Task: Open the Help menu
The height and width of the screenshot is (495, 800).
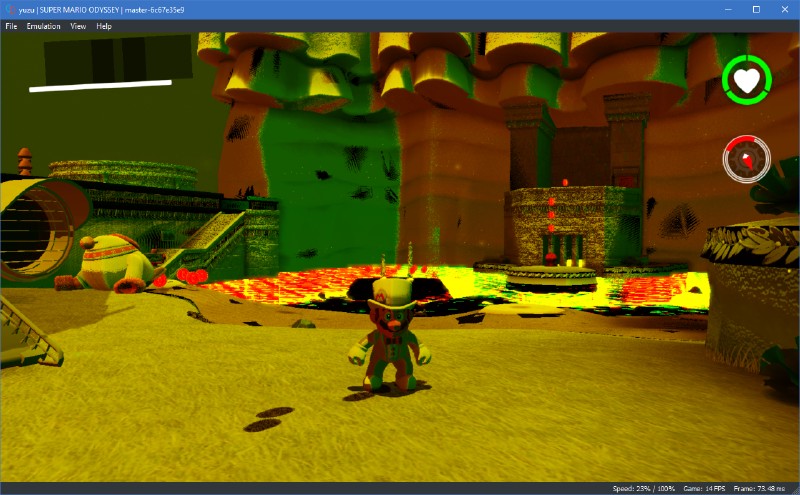Action: coord(104,26)
